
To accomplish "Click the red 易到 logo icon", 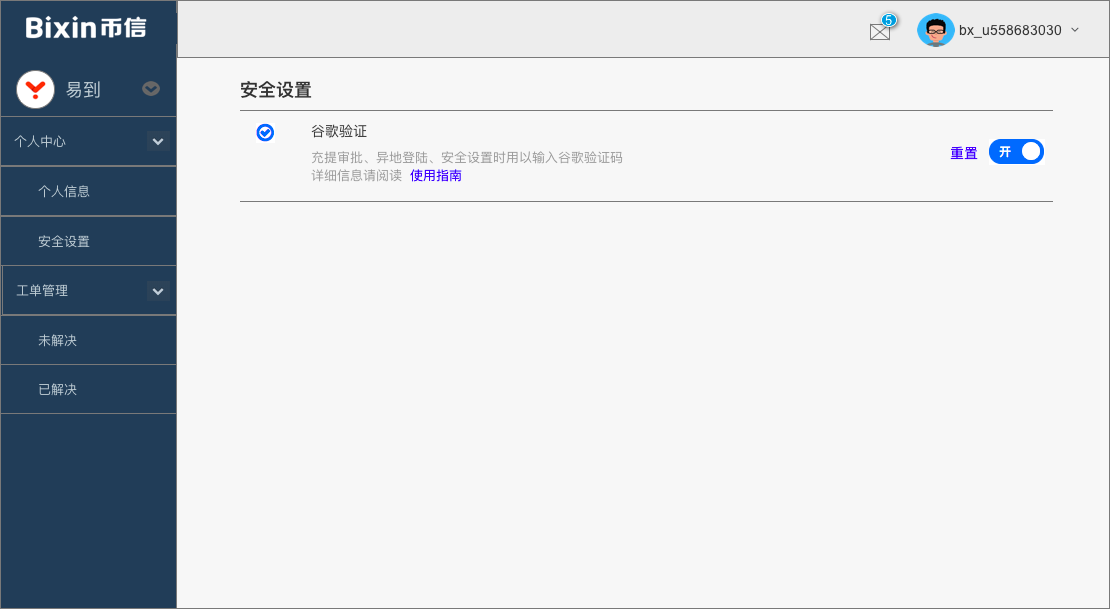I will [36, 89].
